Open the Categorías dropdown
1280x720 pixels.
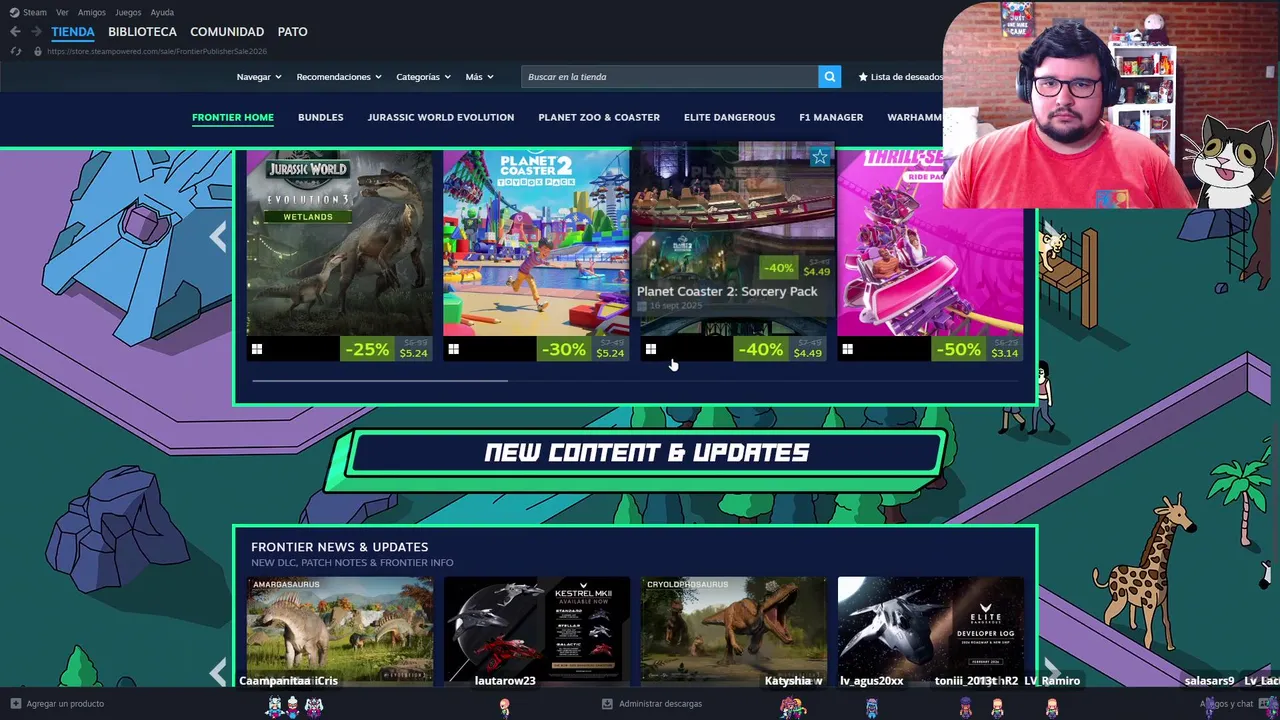click(x=423, y=77)
